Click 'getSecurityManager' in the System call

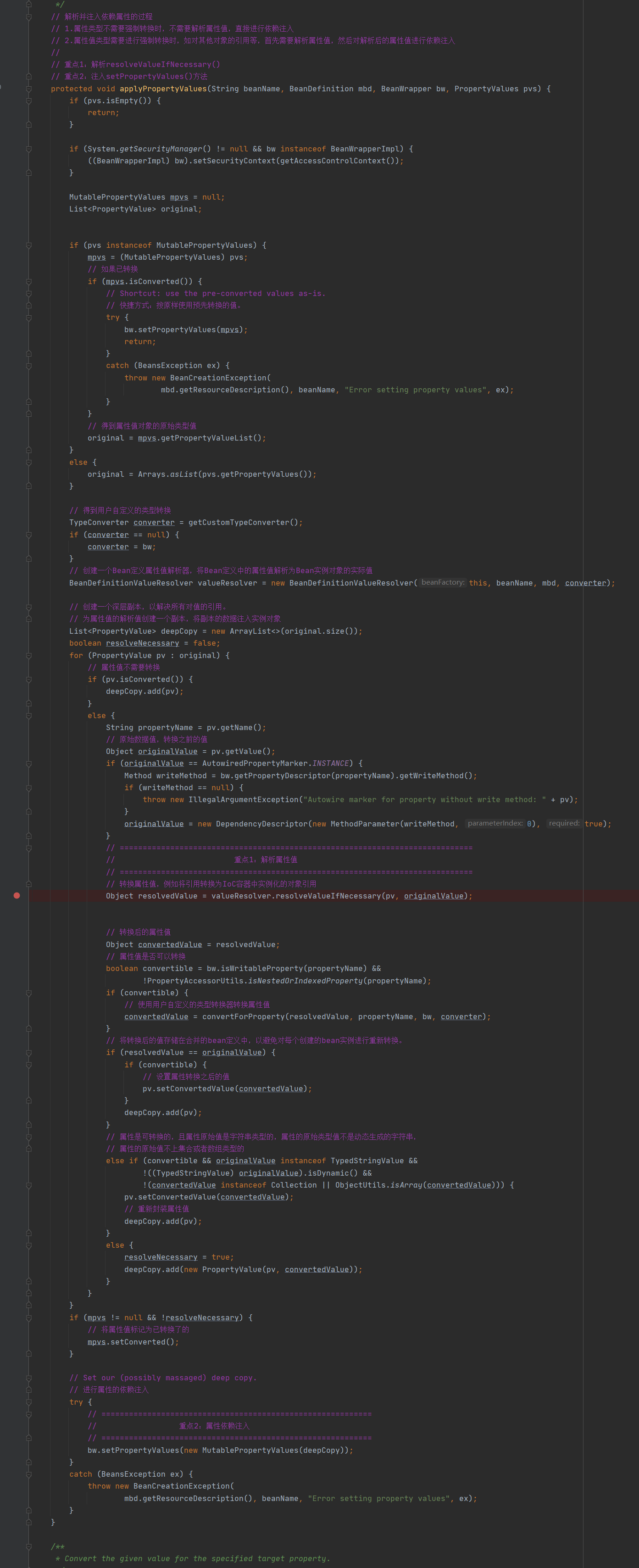(x=161, y=149)
